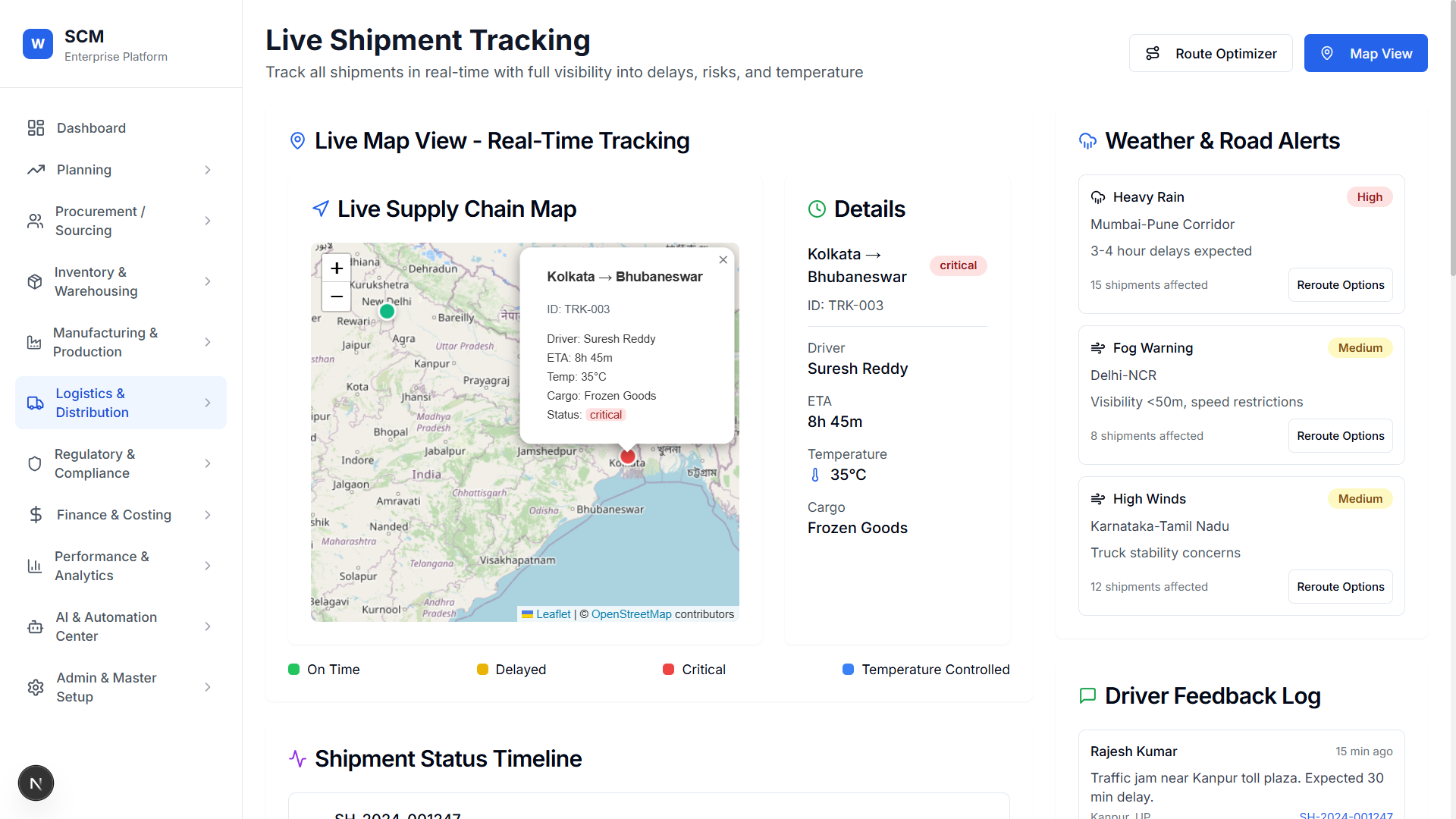Viewport: 1456px width, 819px height.
Task: Open the OpenStreetMap attribution link
Action: tap(631, 614)
